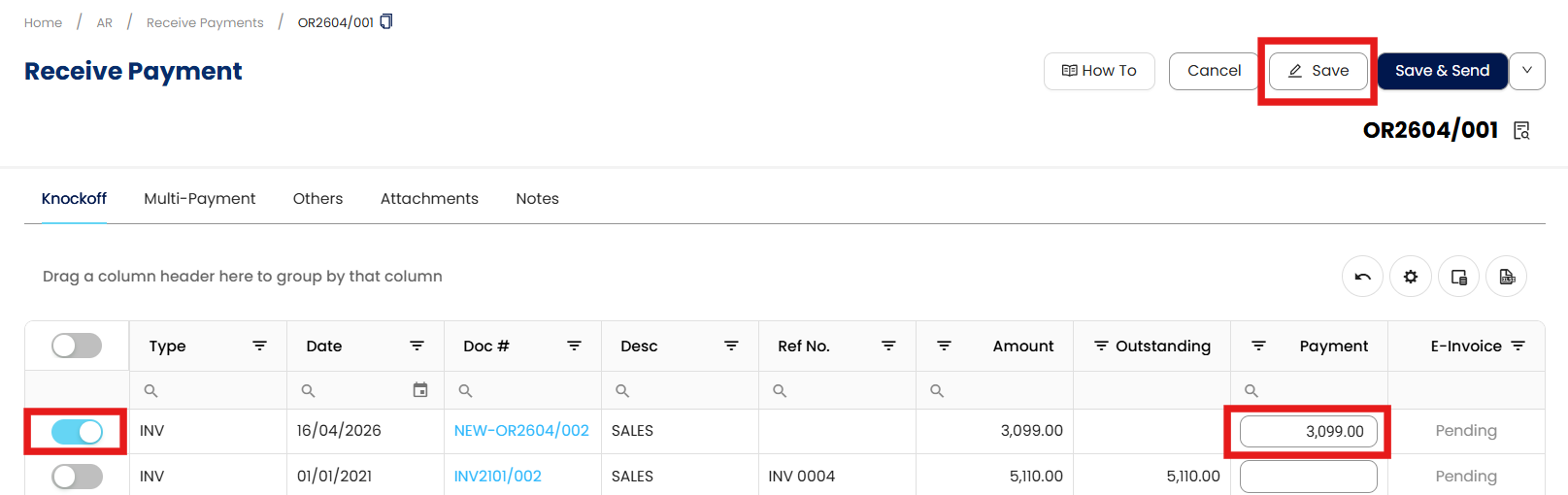The width and height of the screenshot is (1568, 495).
Task: Open the Date filter calendar icon
Action: click(420, 390)
